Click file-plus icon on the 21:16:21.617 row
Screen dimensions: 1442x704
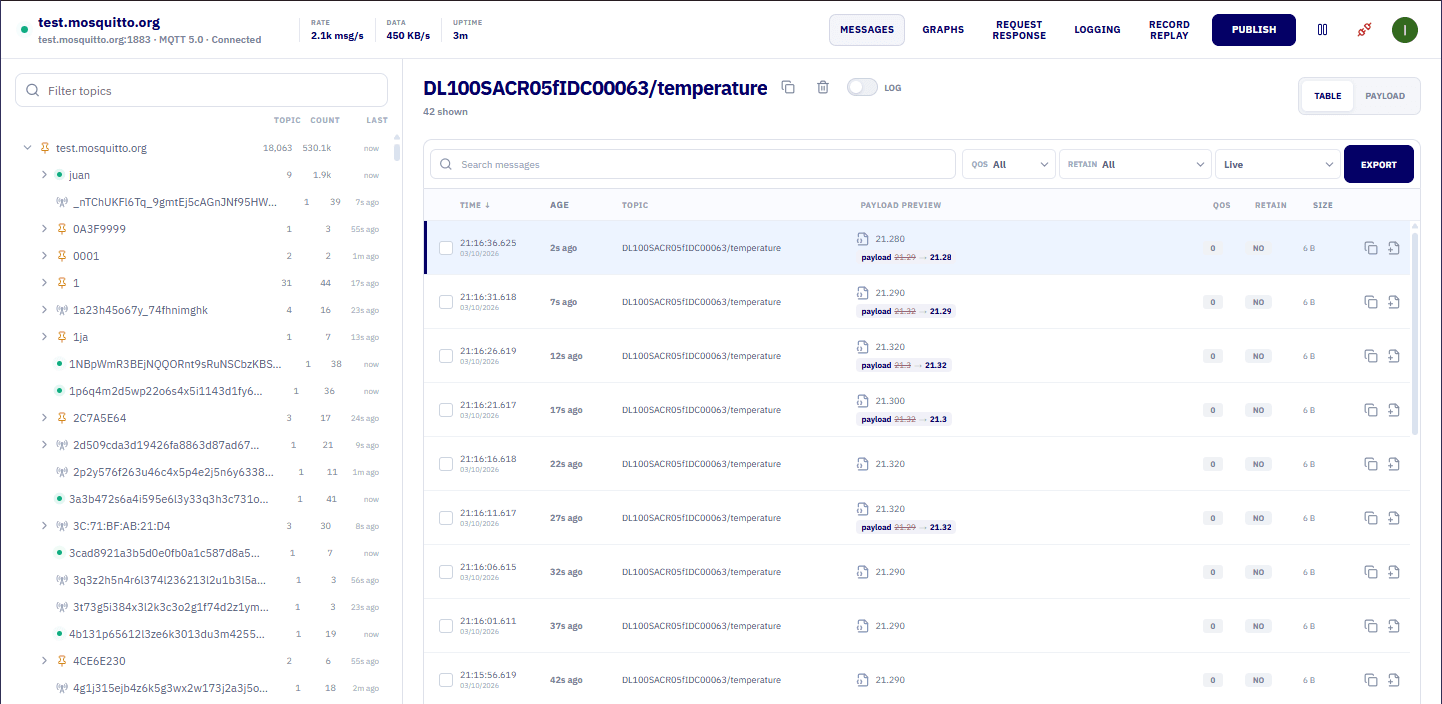1394,410
